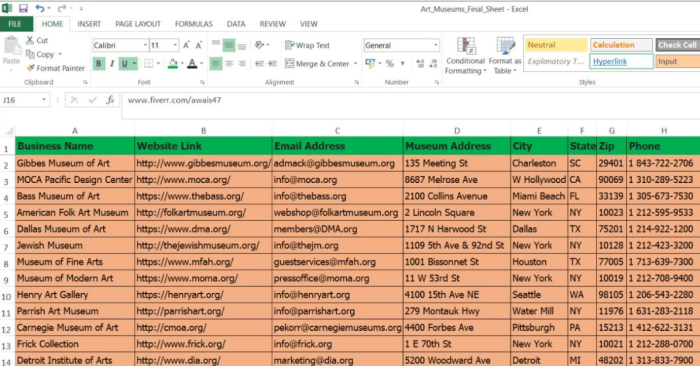Open Conditional Formatting
The width and height of the screenshot is (700, 366).
click(x=466, y=56)
